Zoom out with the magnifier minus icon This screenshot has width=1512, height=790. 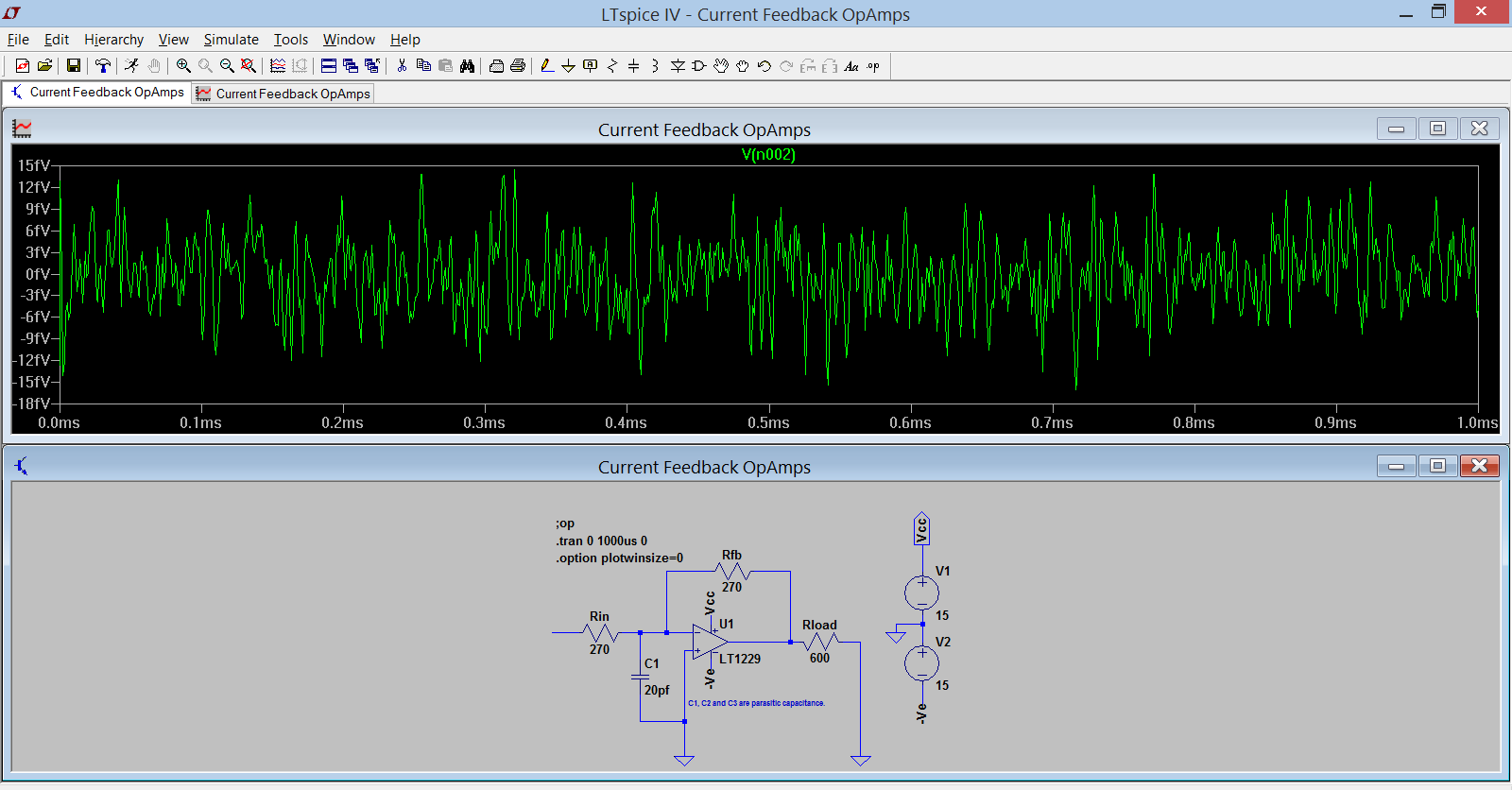[227, 66]
